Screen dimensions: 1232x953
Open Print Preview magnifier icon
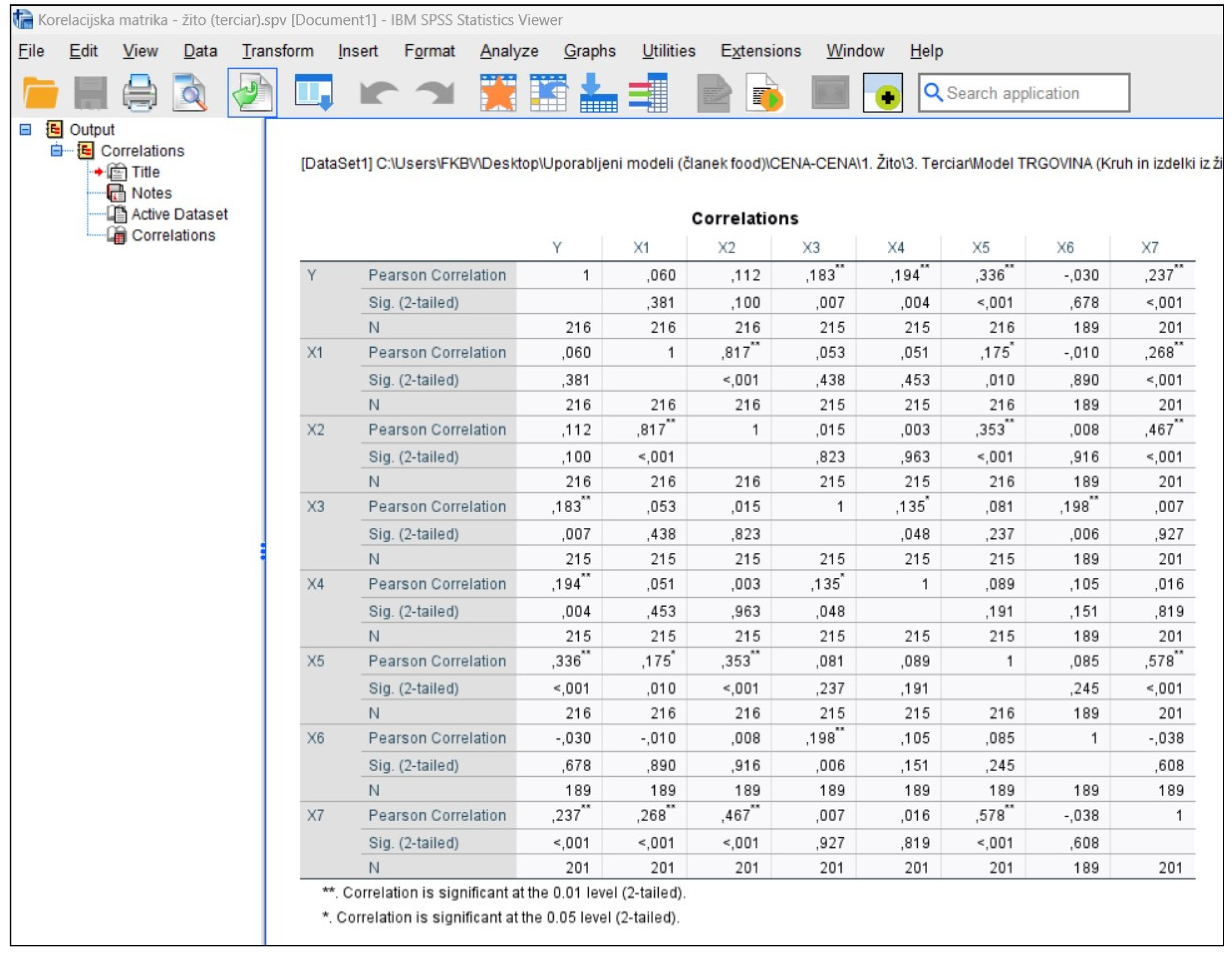[x=189, y=93]
